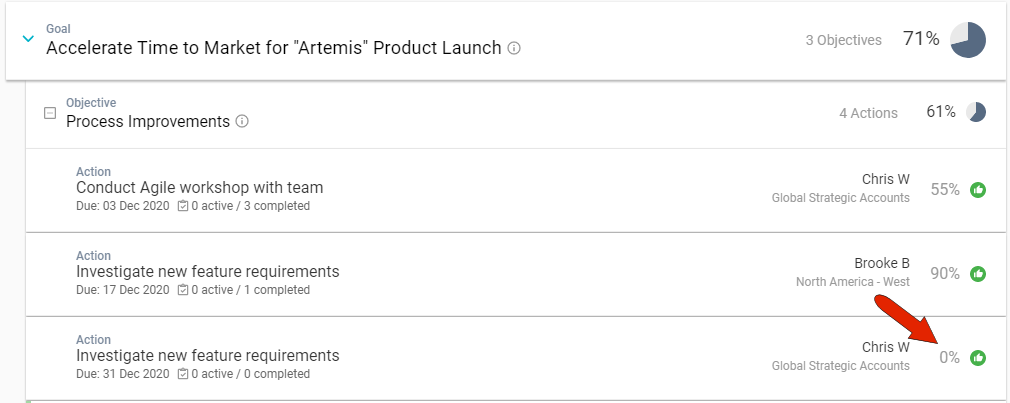Click thumbs-up icon on 0% action
This screenshot has width=1010, height=403.
click(978, 357)
